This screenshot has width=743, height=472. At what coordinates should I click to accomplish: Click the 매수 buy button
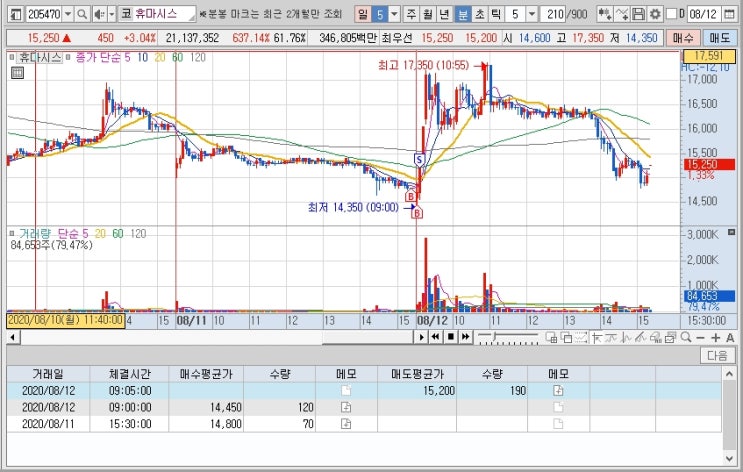(683, 38)
